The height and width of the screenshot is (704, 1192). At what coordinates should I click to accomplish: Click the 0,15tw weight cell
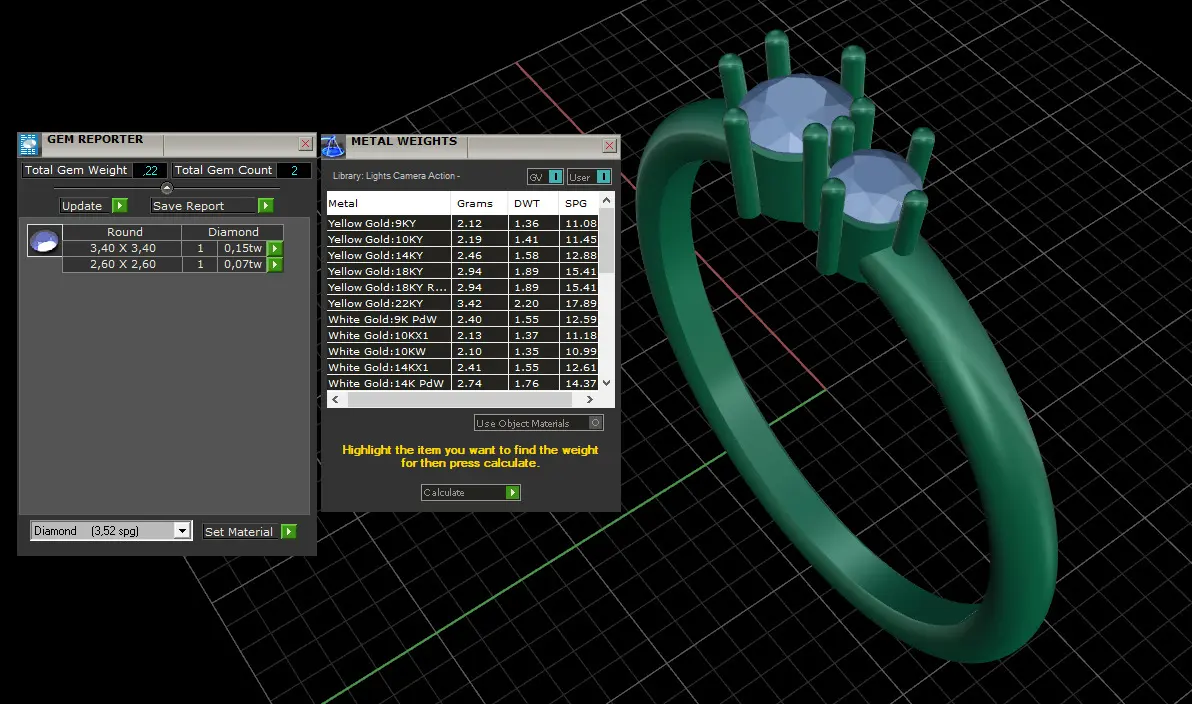(243, 248)
